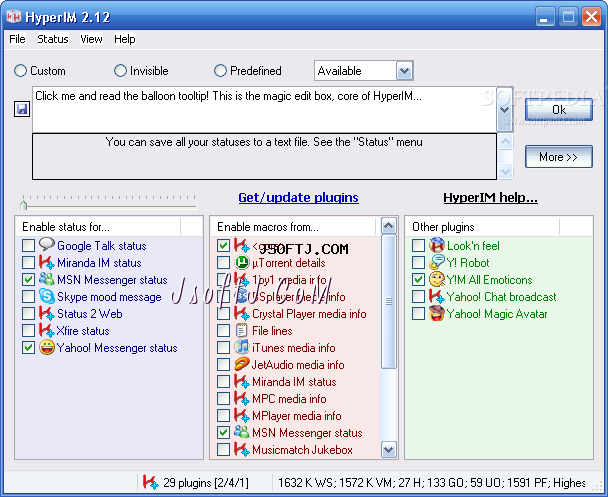Open the Status menu
Viewport: 608px width, 497px height.
53,39
